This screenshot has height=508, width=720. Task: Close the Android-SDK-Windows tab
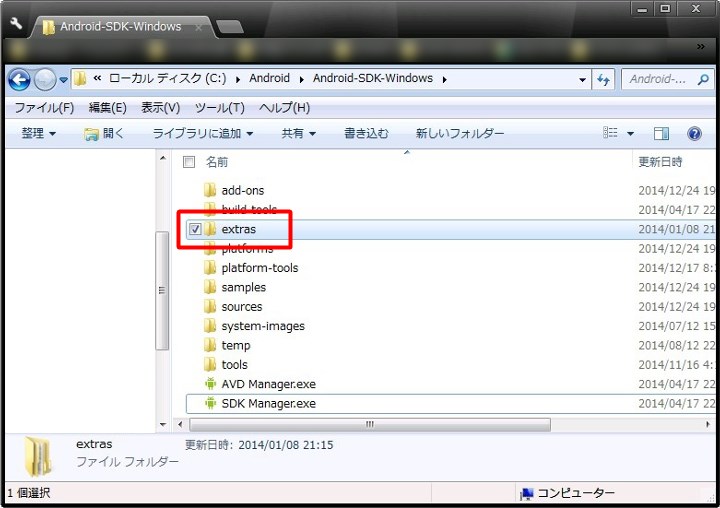(198, 27)
